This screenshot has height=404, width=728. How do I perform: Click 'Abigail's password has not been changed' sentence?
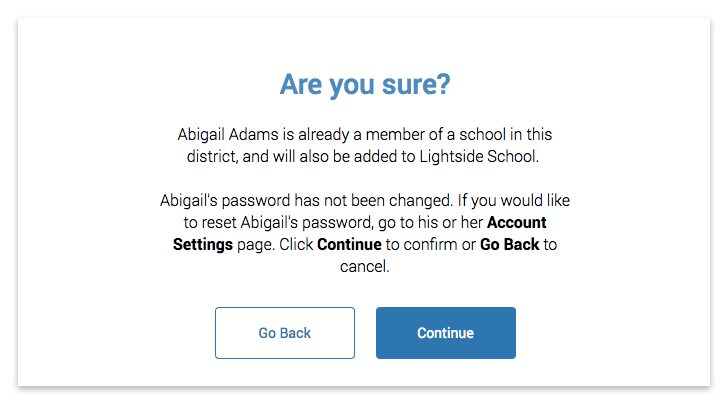coord(306,201)
